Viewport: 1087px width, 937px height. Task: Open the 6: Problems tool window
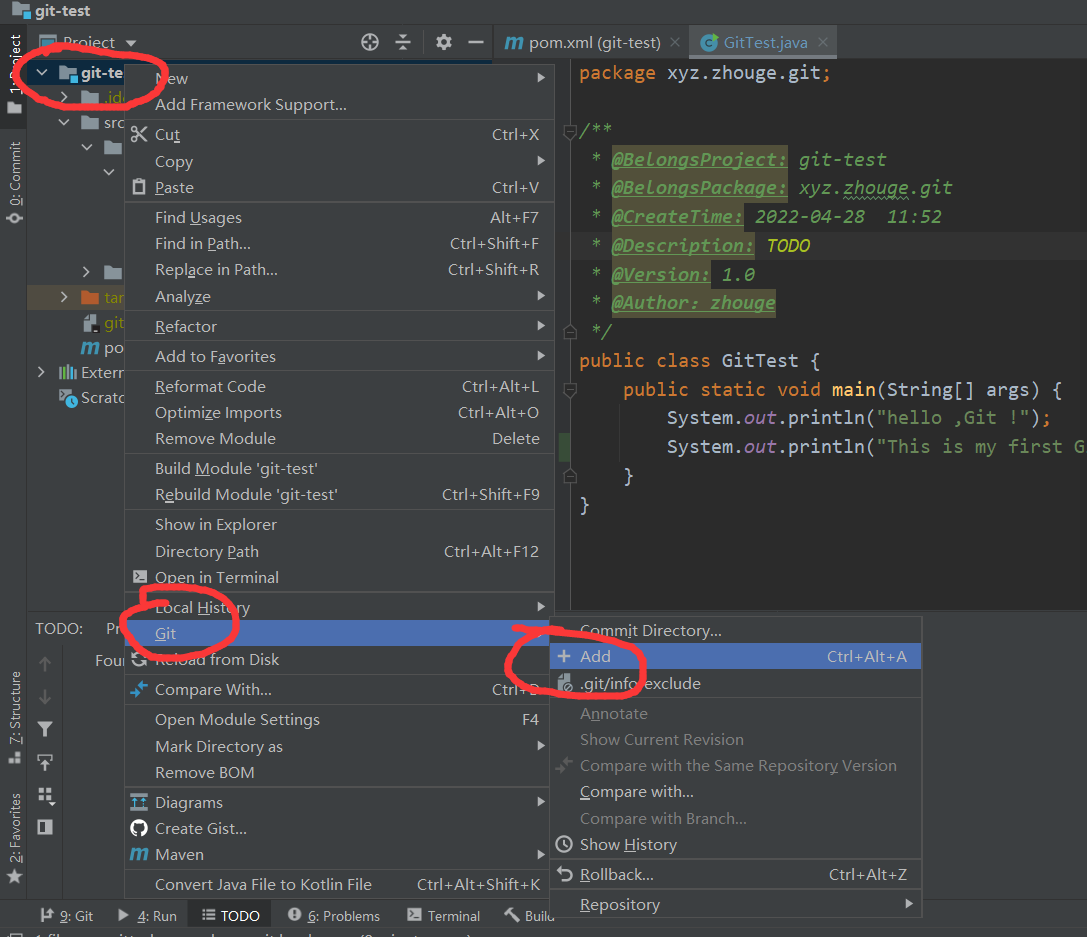[x=334, y=916]
